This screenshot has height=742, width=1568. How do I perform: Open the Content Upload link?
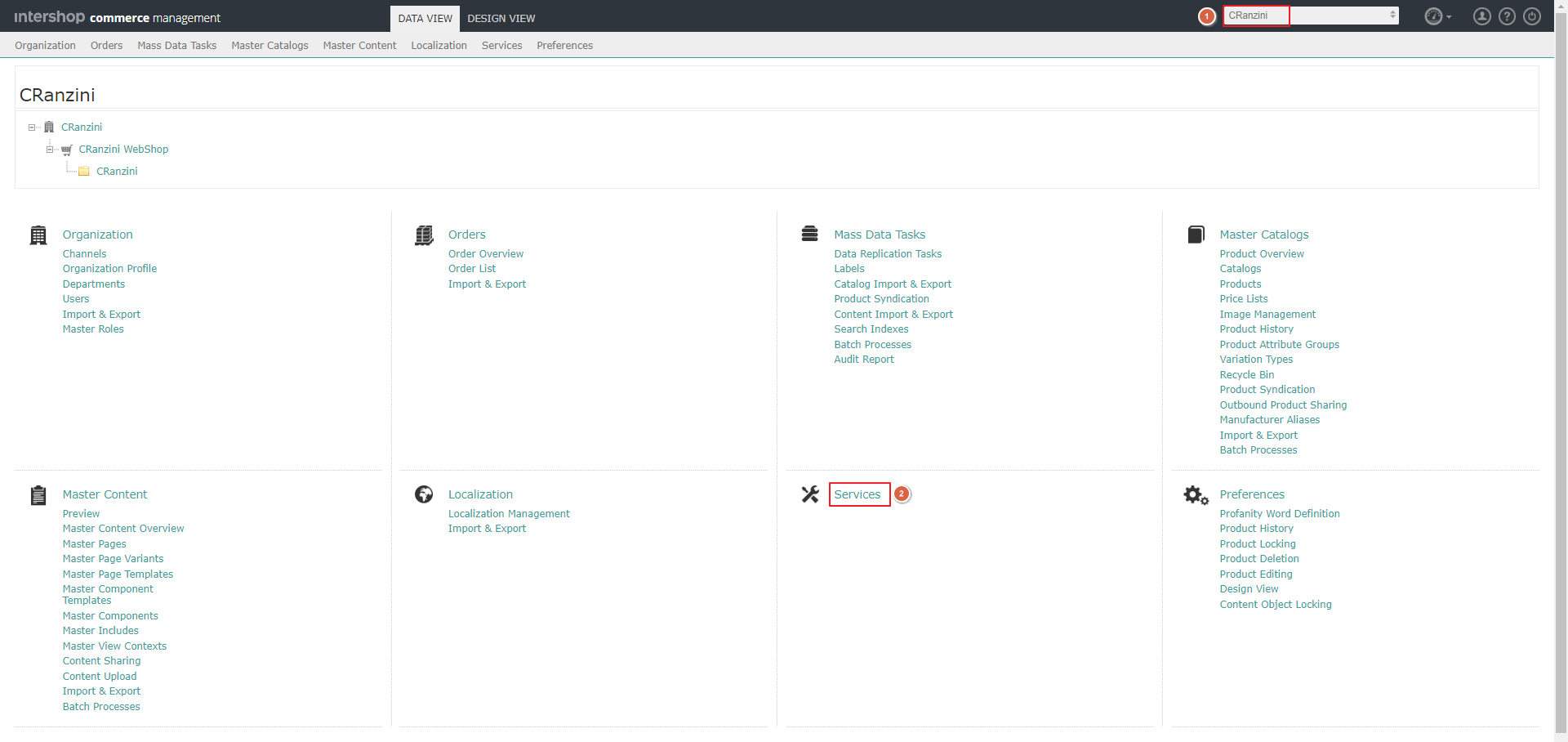point(100,677)
